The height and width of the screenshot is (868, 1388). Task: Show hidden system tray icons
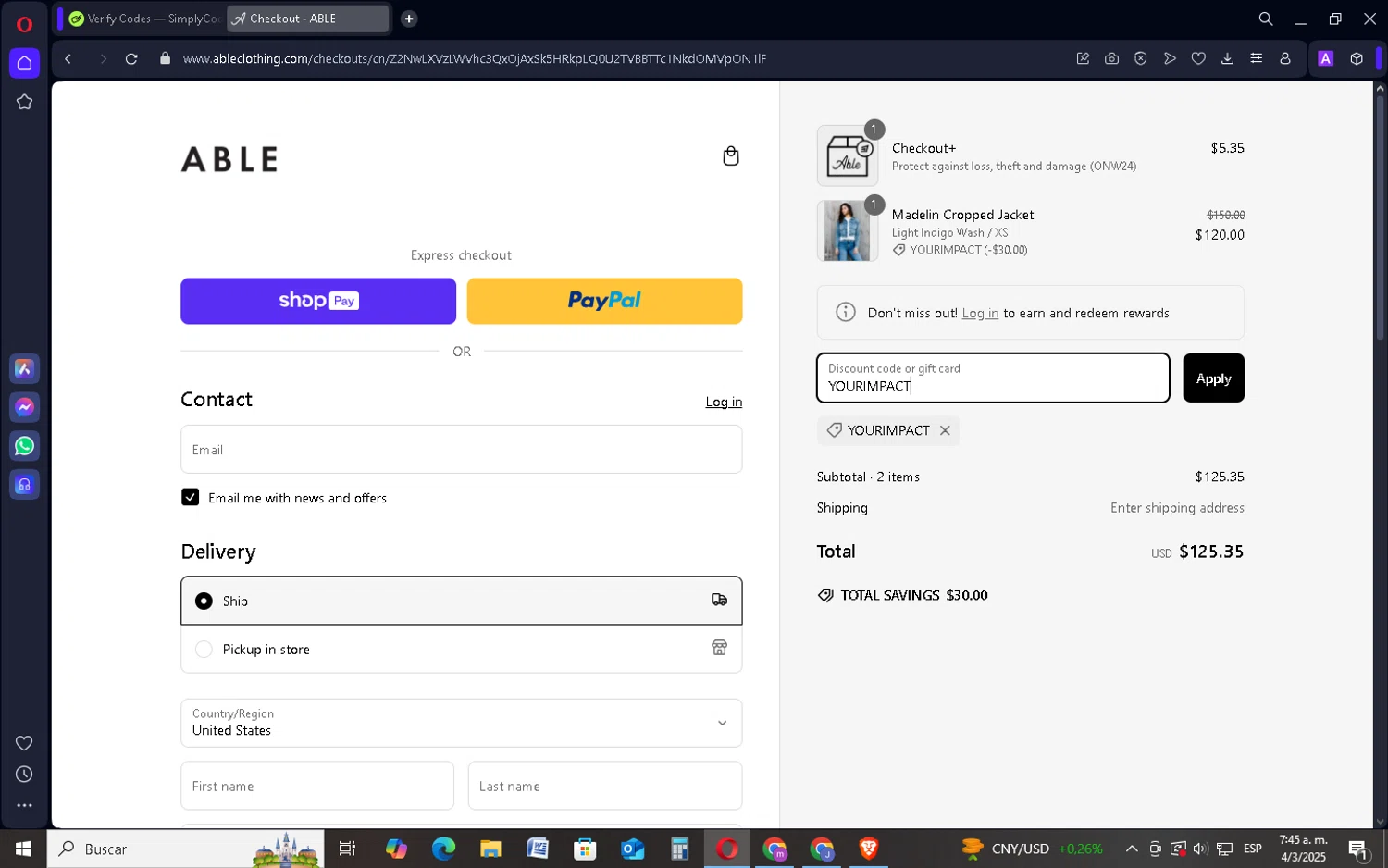(x=1131, y=849)
